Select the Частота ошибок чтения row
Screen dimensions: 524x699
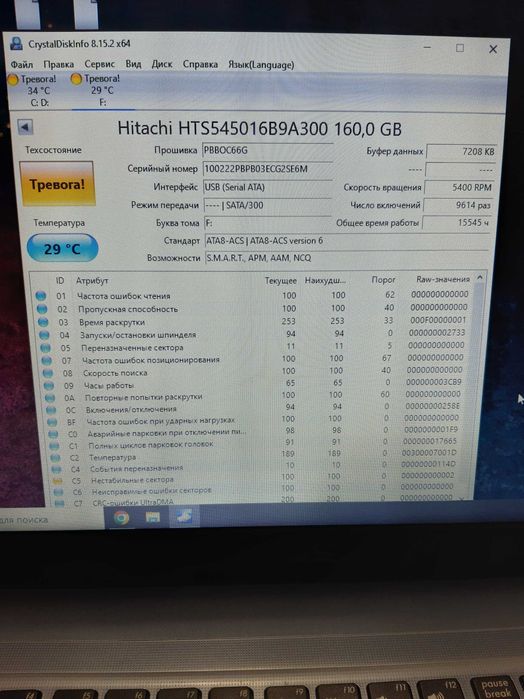click(253, 295)
